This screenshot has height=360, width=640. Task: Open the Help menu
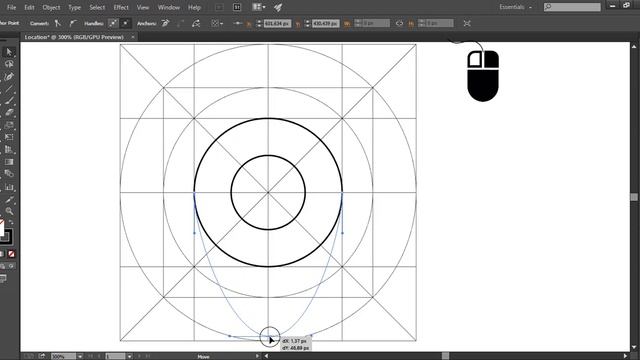pyautogui.click(x=194, y=7)
